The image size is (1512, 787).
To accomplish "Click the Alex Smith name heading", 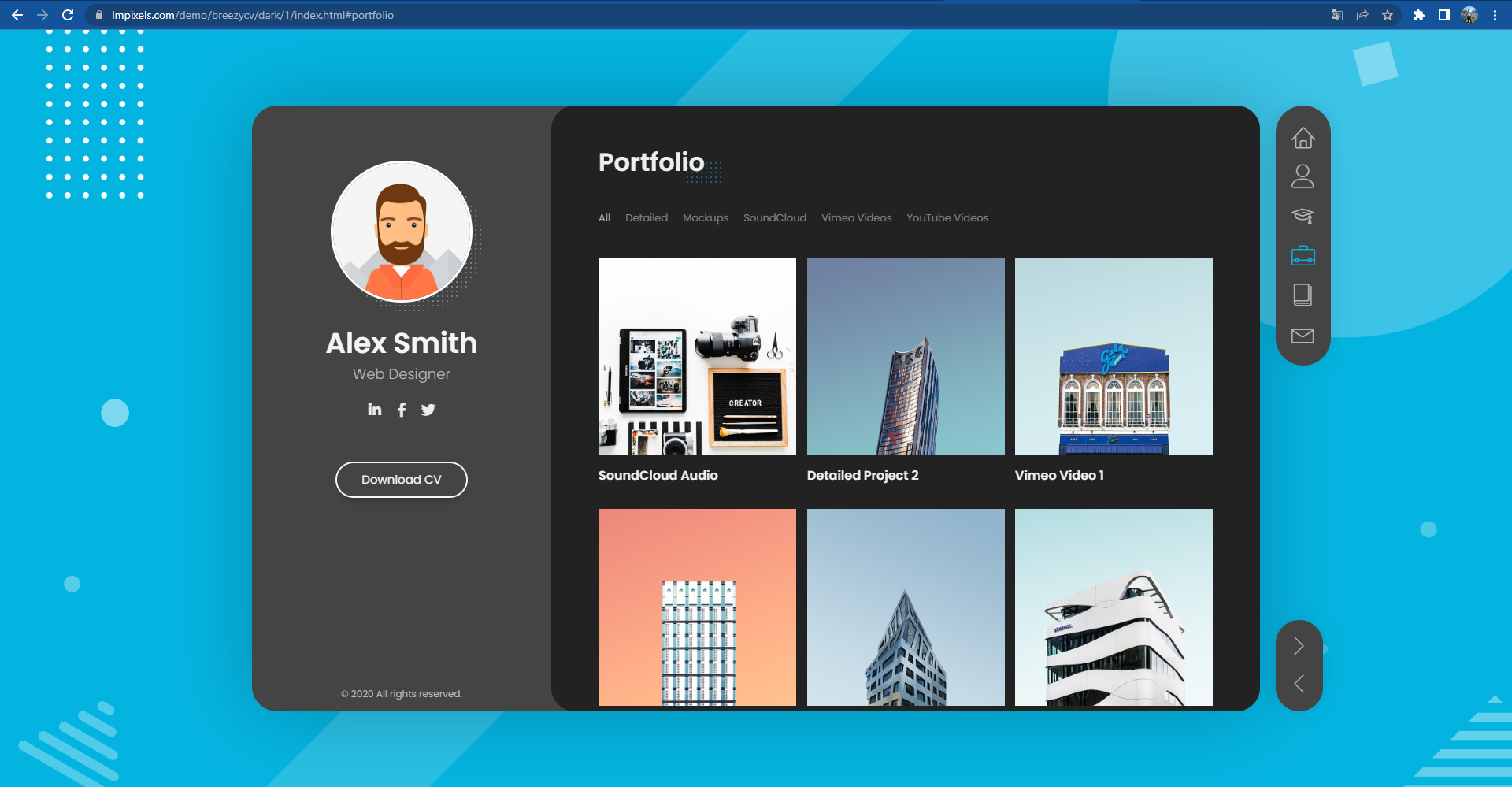I will tap(402, 343).
